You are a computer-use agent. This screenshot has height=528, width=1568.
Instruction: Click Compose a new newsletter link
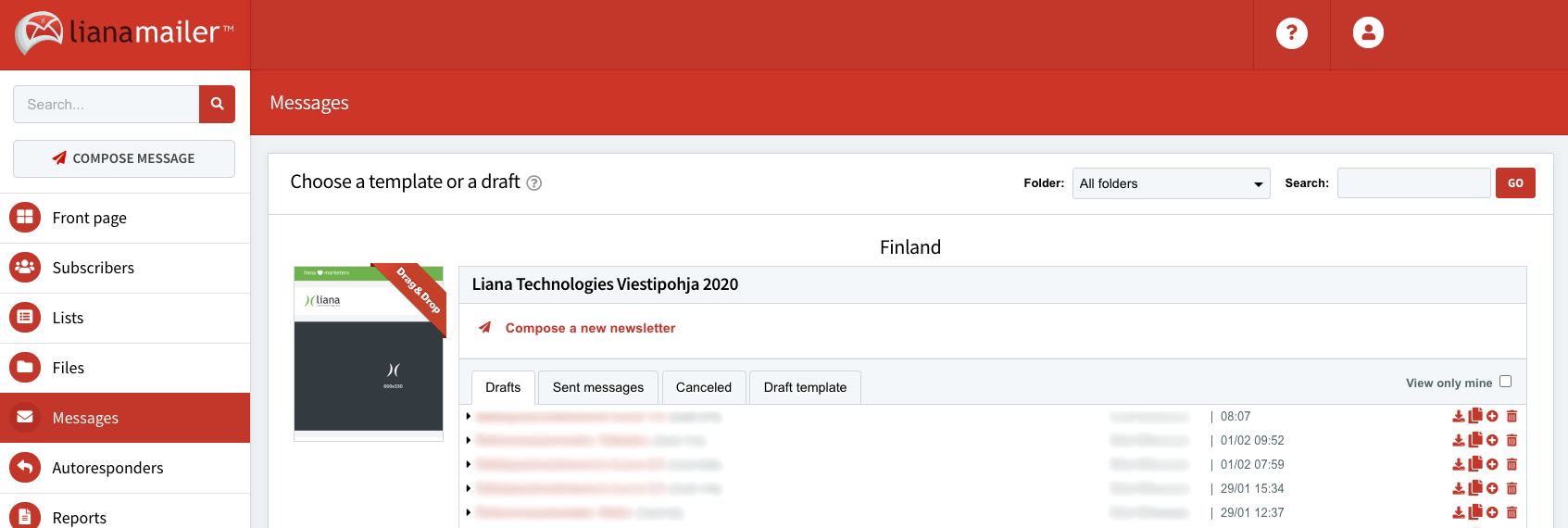pyautogui.click(x=590, y=328)
